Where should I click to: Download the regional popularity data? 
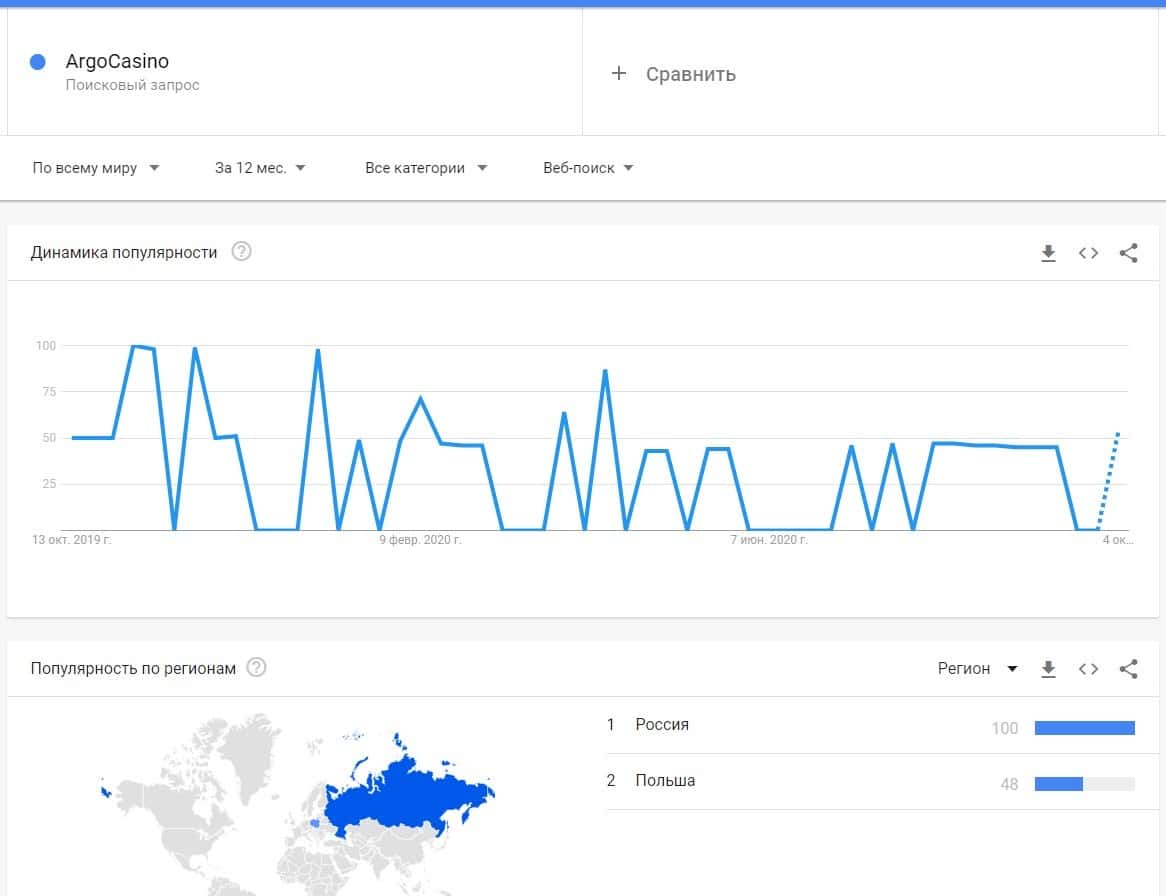(1048, 669)
